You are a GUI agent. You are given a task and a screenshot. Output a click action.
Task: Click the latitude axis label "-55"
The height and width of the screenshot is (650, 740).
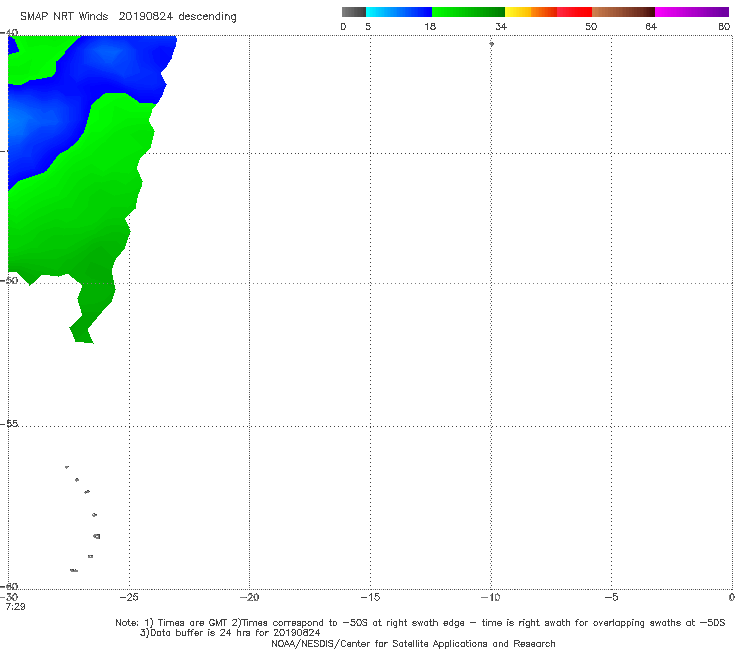[9, 424]
